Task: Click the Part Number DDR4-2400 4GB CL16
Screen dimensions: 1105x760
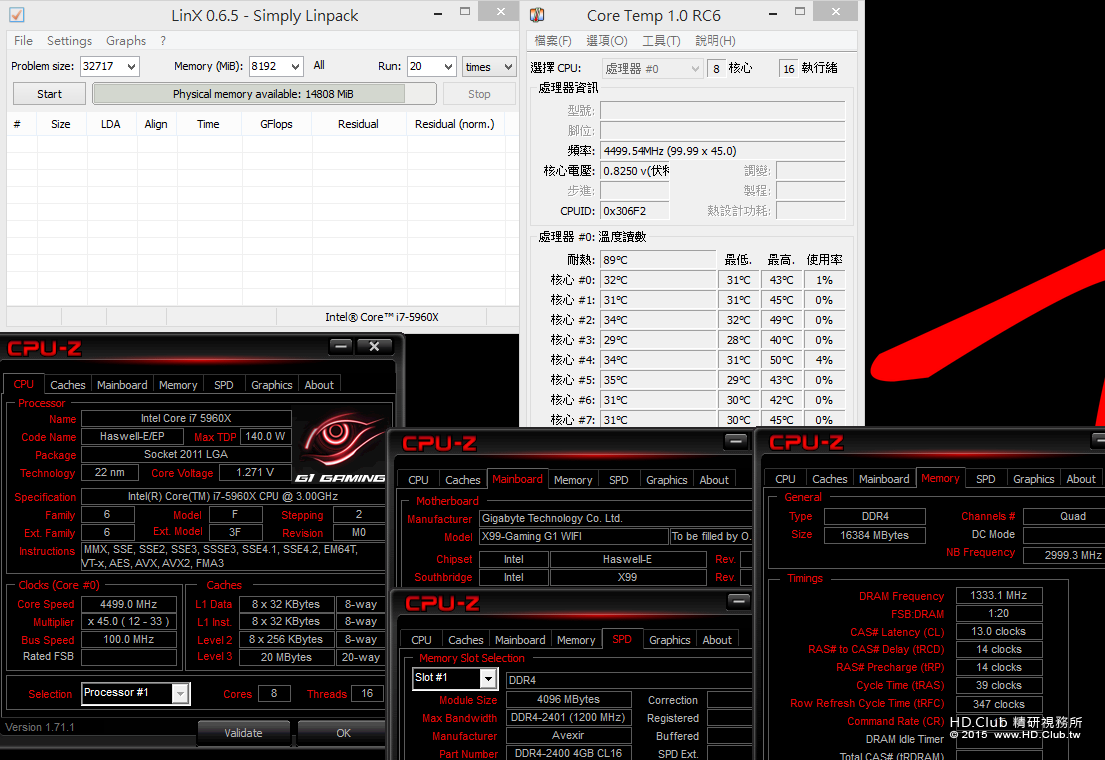Action: (x=568, y=753)
